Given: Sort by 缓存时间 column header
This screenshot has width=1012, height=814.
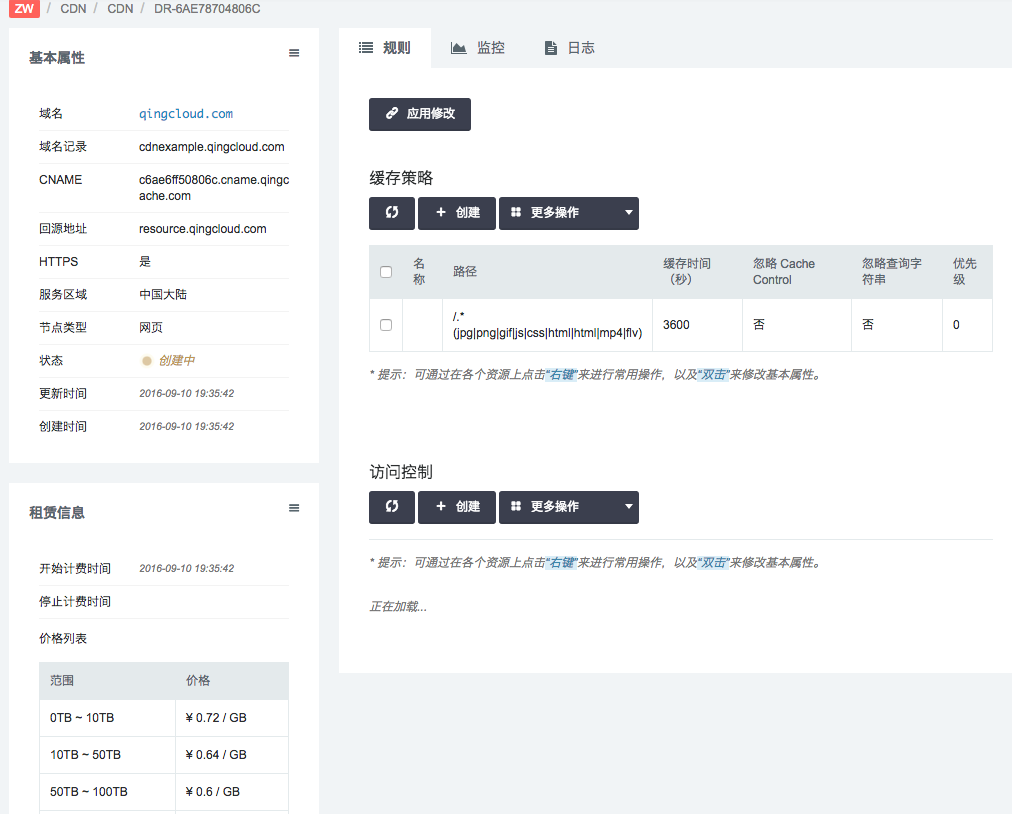Looking at the screenshot, I should coord(687,272).
